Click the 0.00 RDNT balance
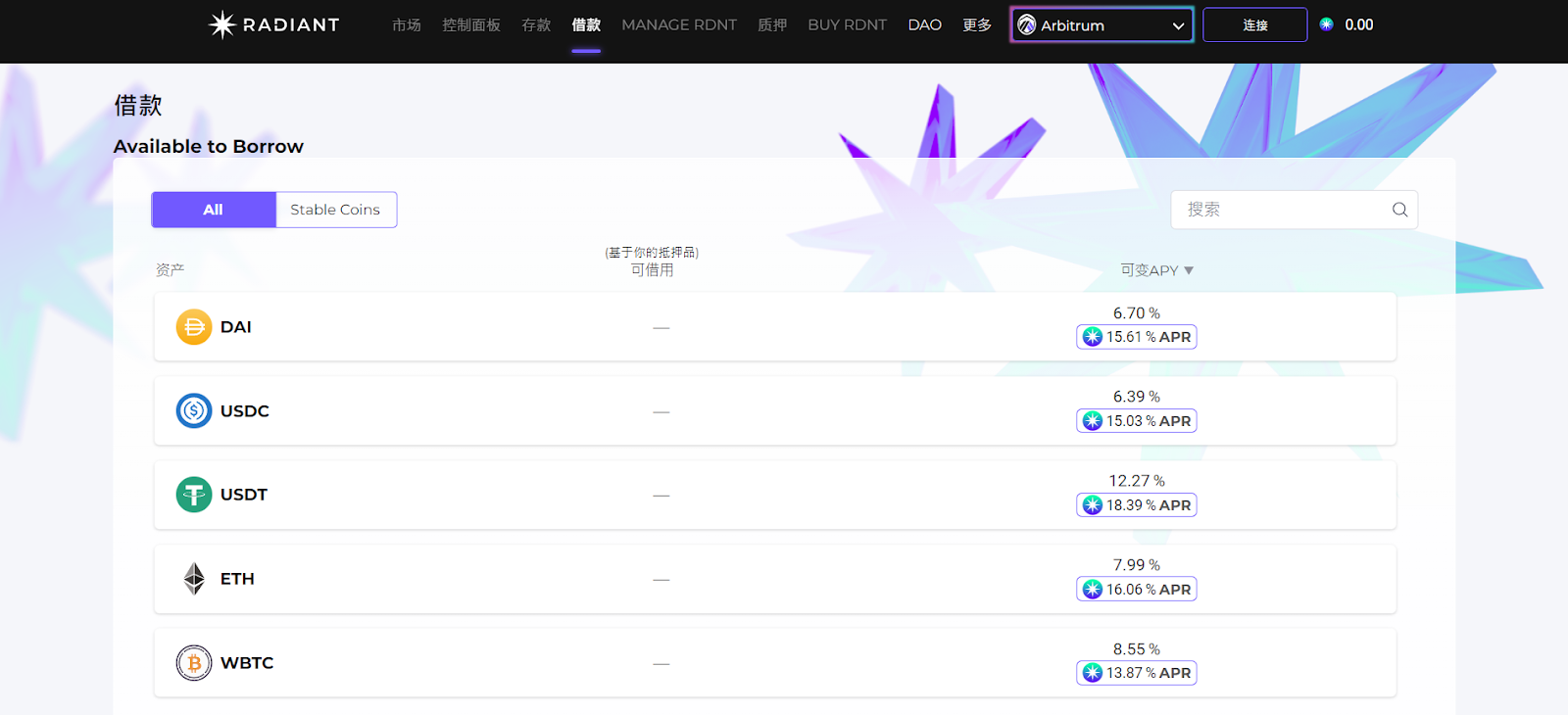 1358,24
